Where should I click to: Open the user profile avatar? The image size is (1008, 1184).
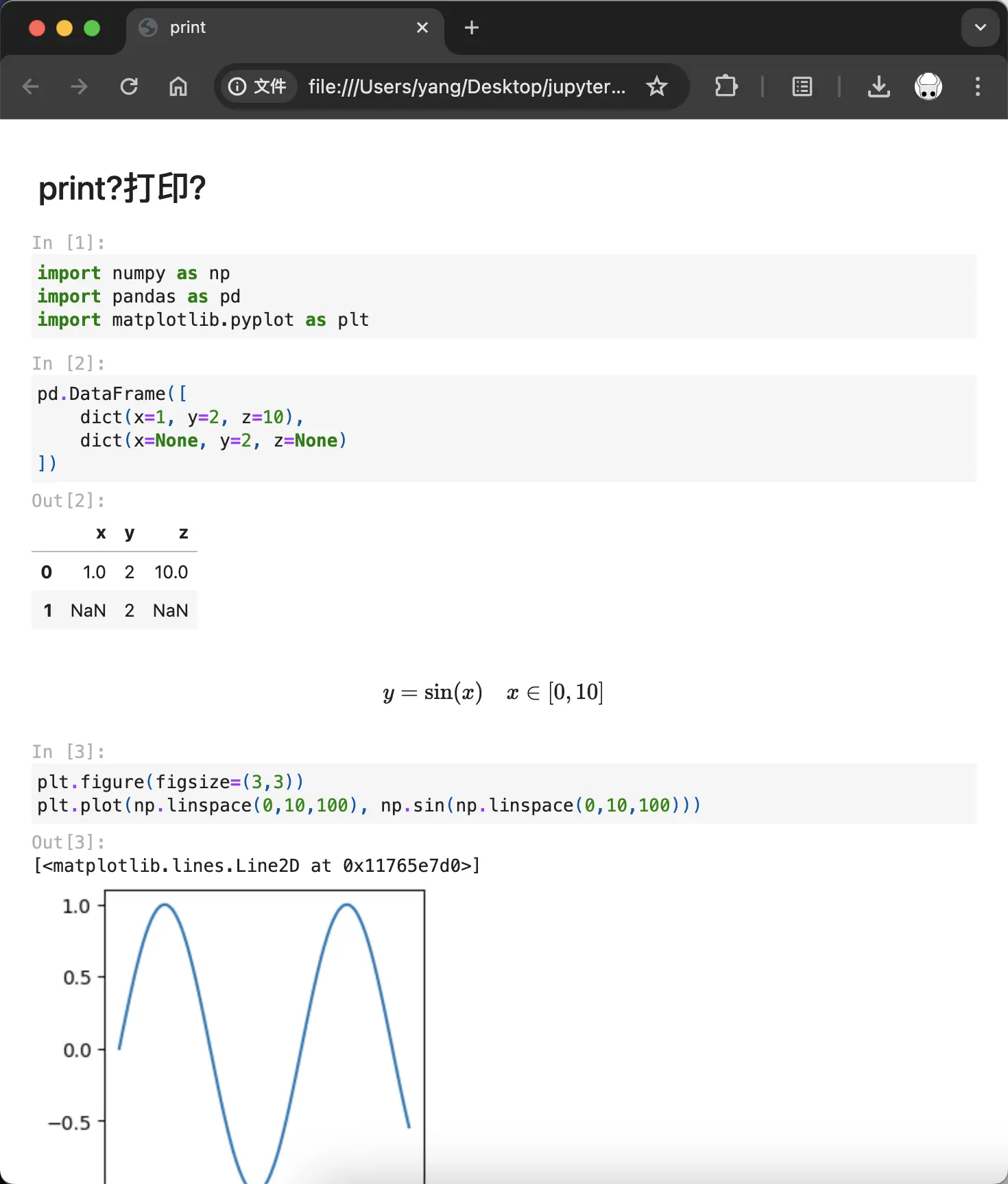928,86
